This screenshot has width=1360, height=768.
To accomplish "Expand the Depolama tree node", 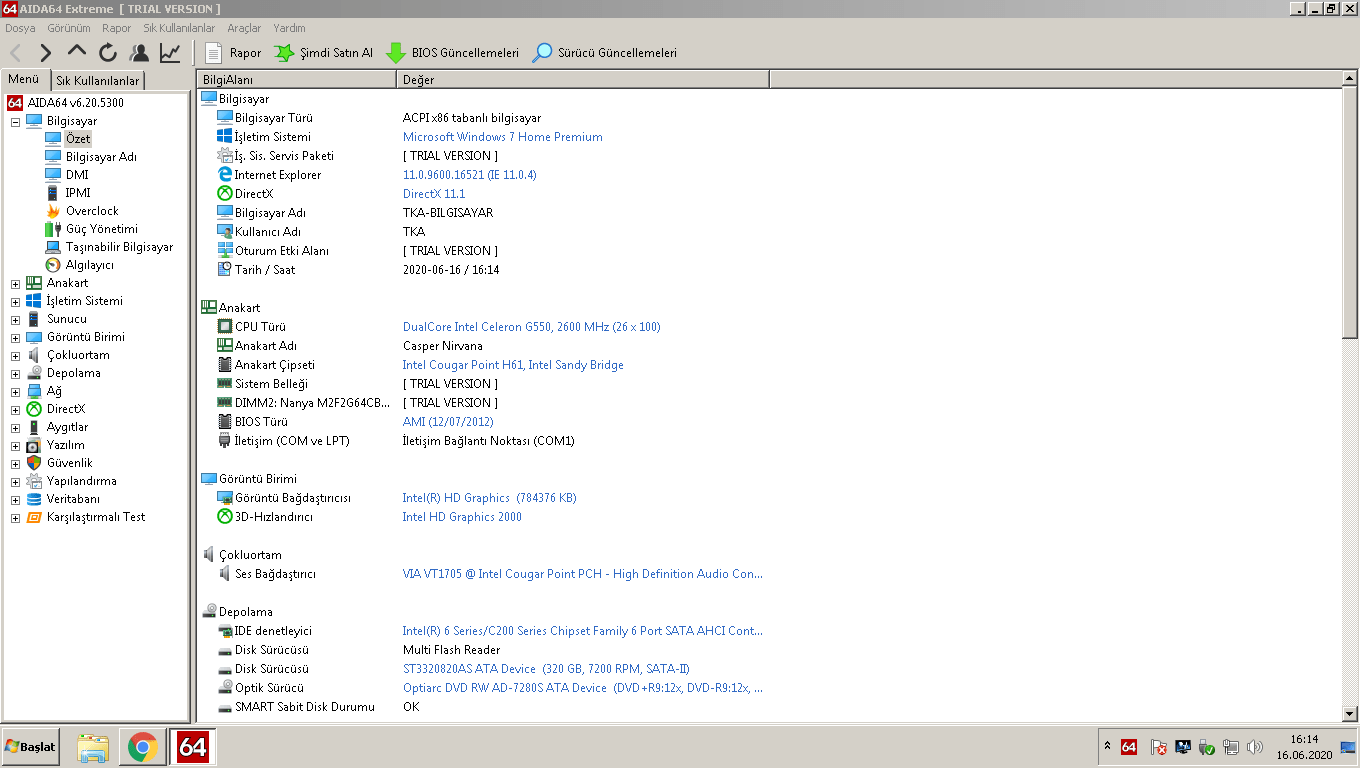I will click(x=15, y=374).
